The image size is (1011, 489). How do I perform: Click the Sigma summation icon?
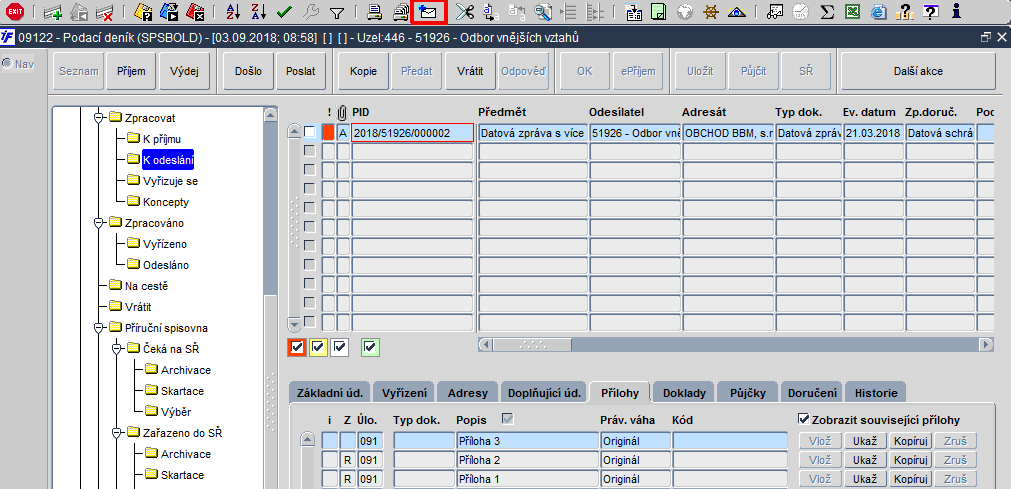pos(827,11)
